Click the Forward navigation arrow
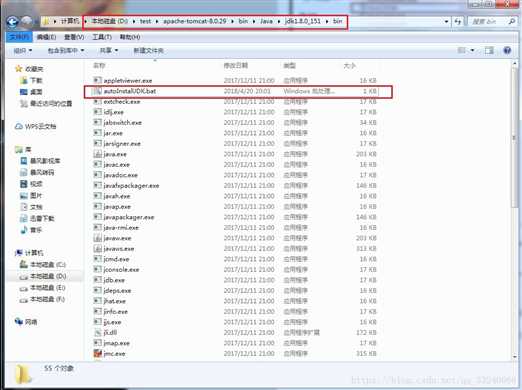This screenshot has width=522, height=390. (27, 22)
